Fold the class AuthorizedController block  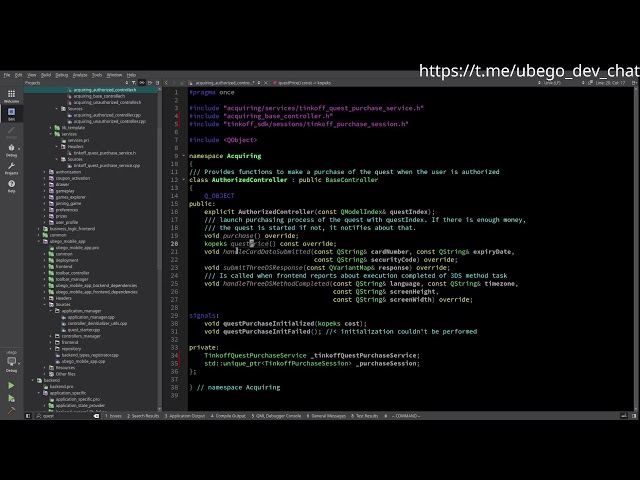click(x=183, y=180)
